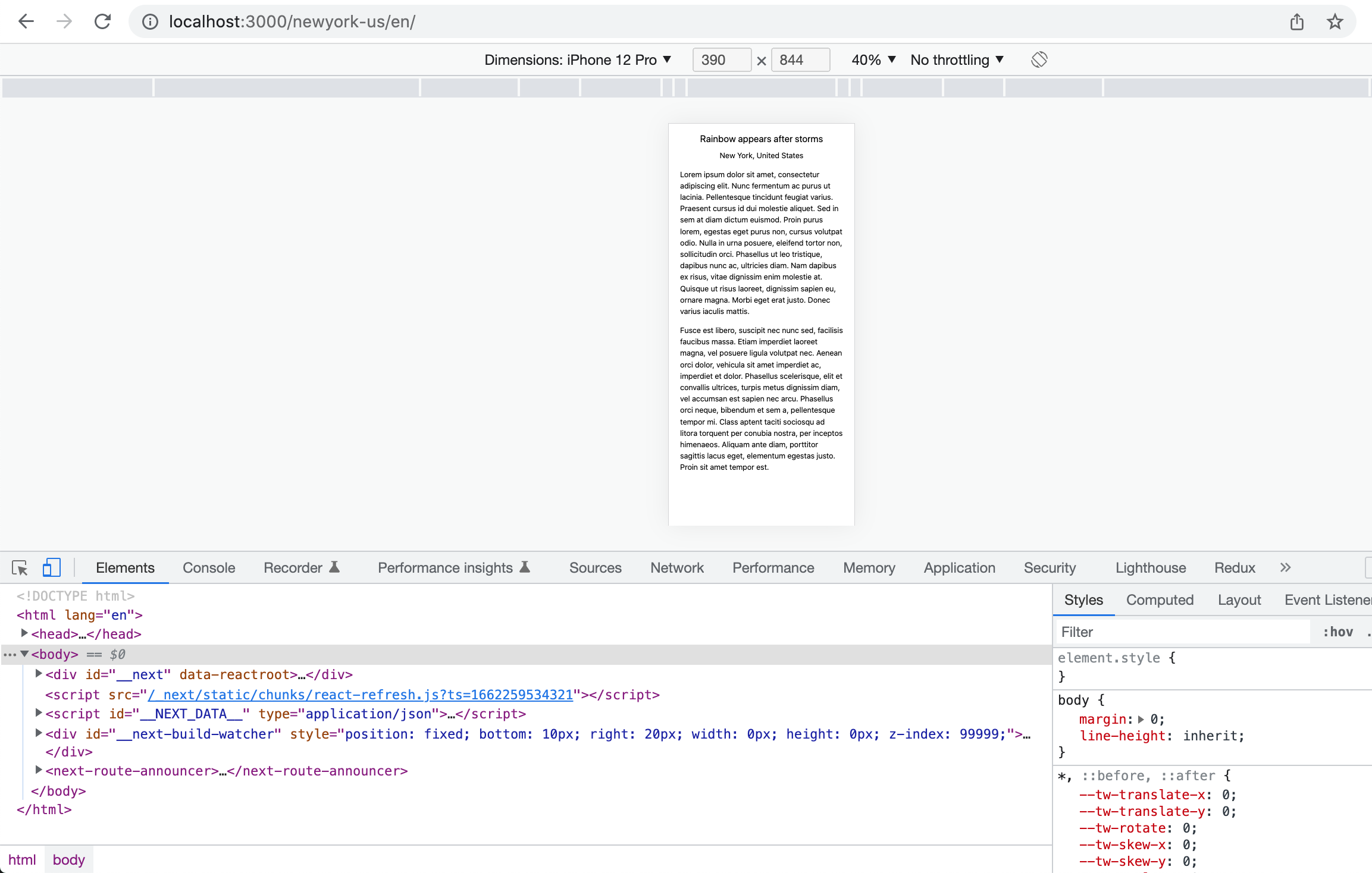Click the element.style rule block

point(1213,667)
